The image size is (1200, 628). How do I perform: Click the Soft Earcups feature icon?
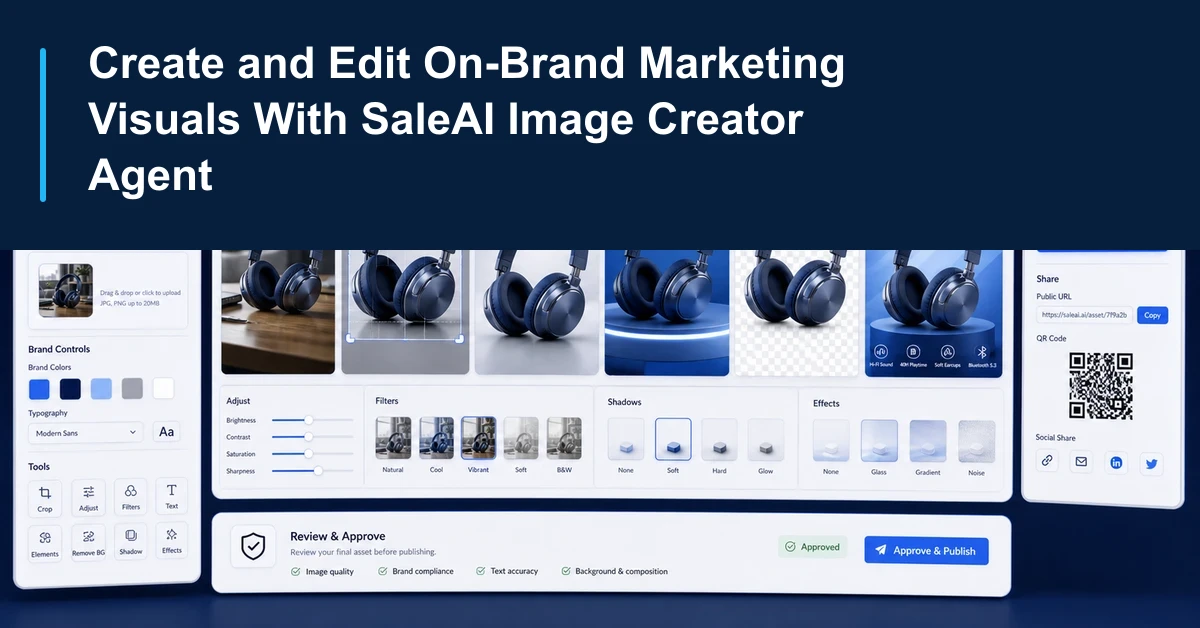[947, 352]
